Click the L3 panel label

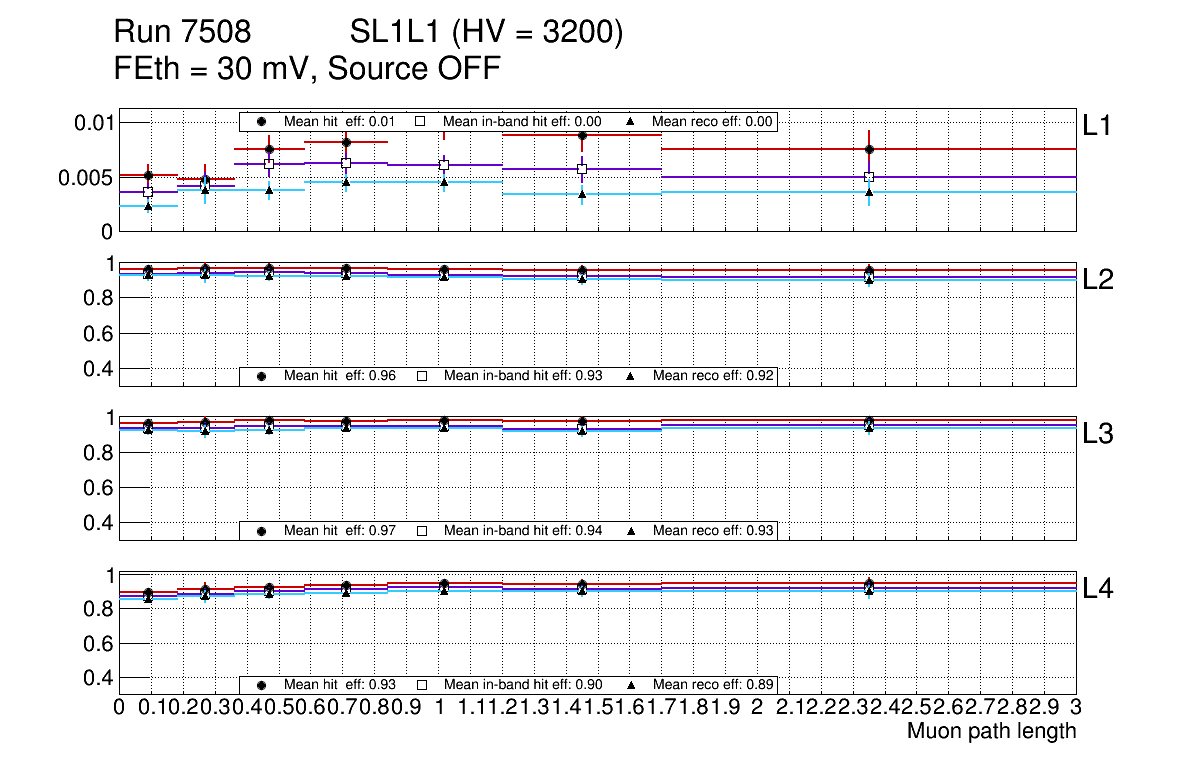1098,434
